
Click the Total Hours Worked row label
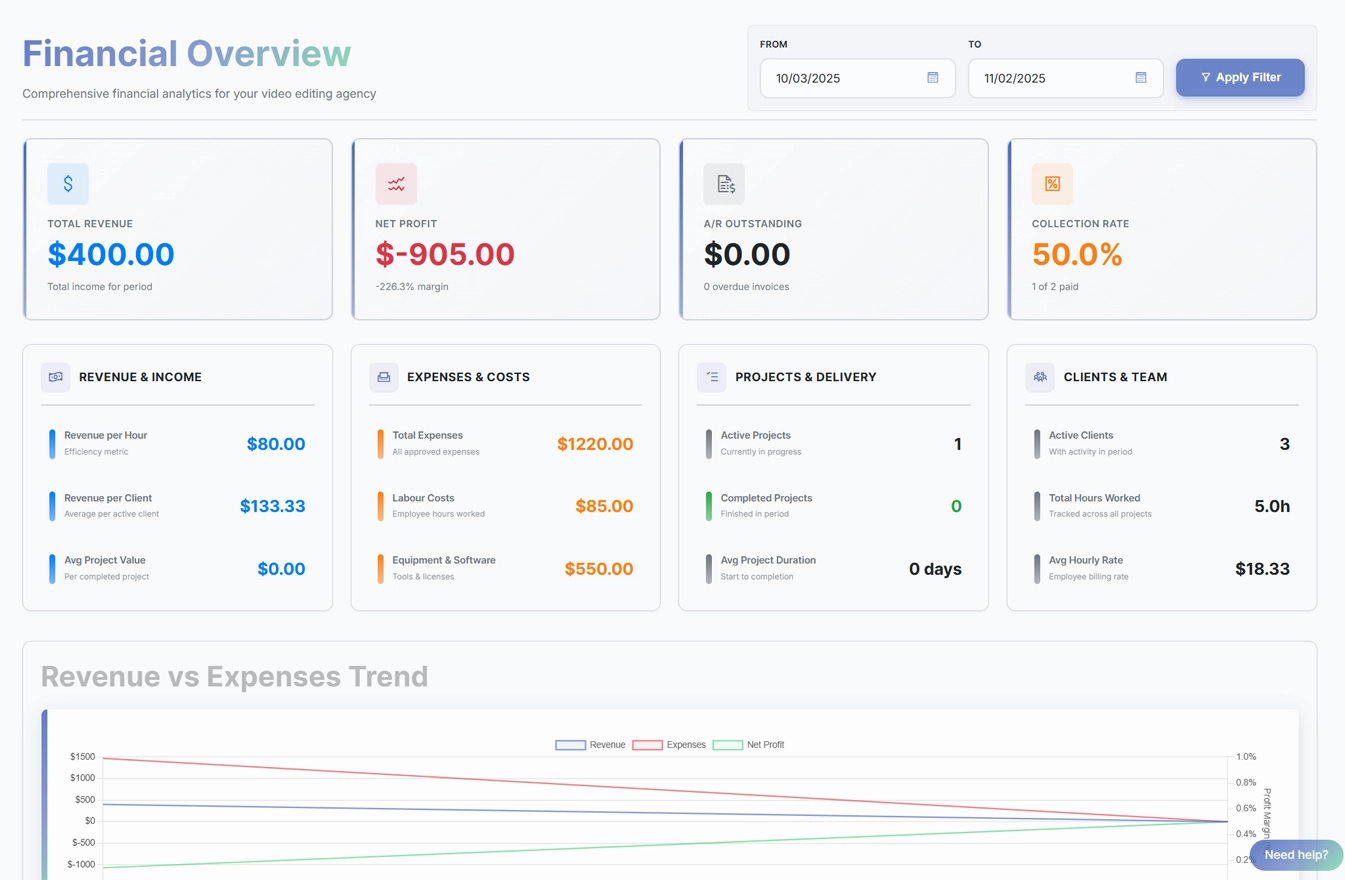1094,498
